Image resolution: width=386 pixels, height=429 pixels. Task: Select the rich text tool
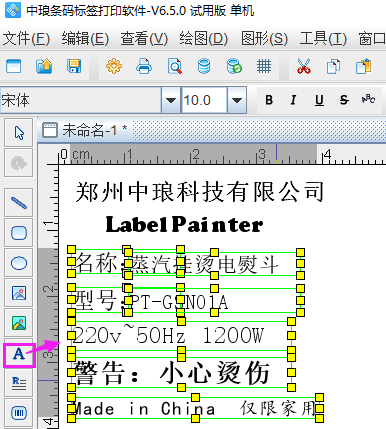coord(19,383)
